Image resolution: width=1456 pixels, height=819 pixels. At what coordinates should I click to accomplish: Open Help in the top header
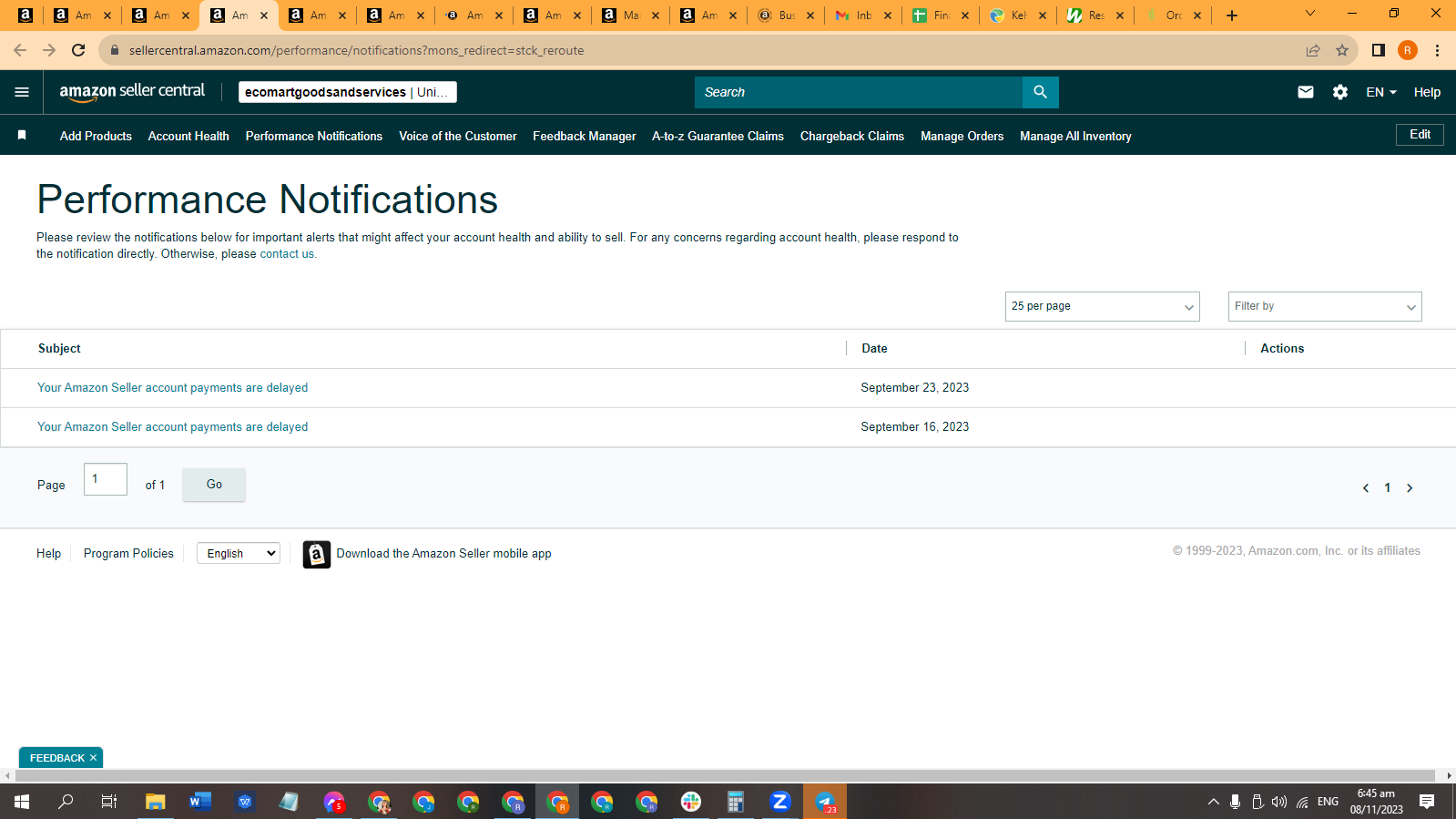(x=1427, y=92)
